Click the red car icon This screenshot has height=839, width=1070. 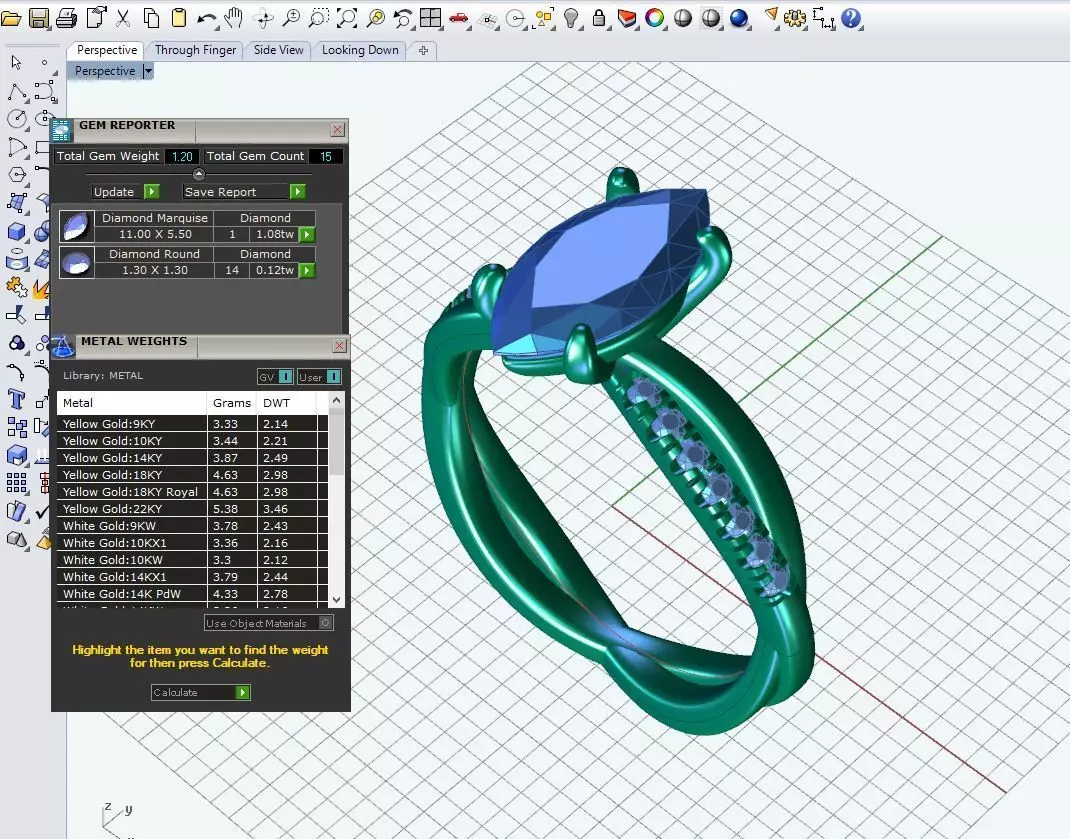[x=459, y=18]
